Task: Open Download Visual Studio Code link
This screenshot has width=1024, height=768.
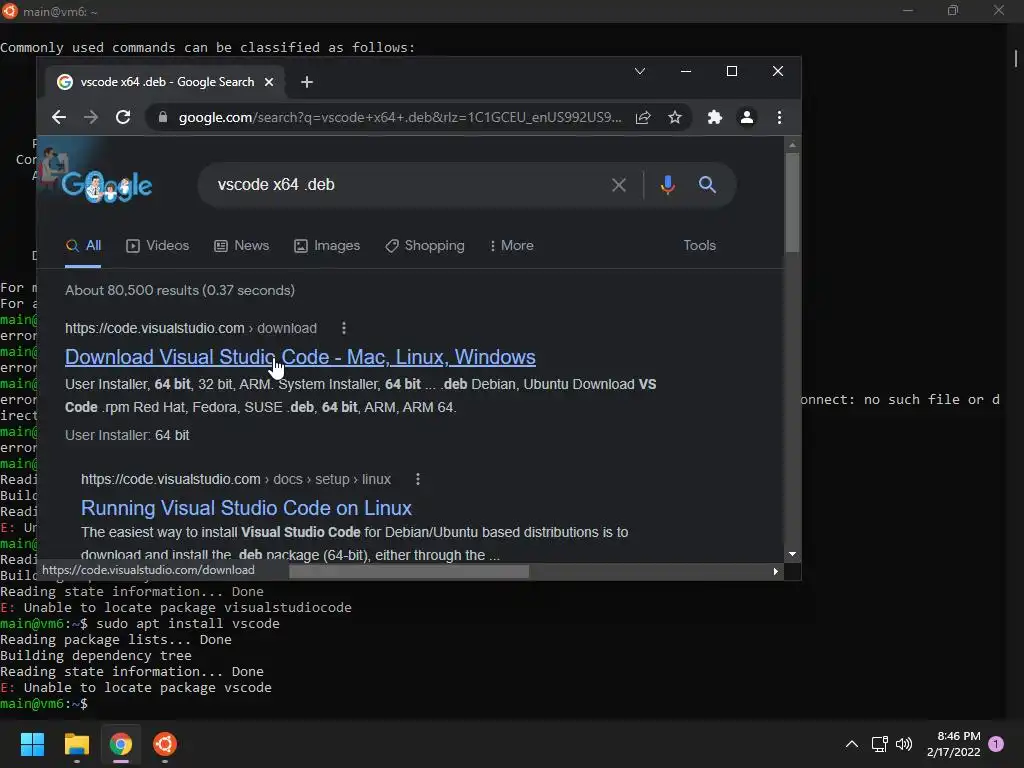Action: coord(300,357)
